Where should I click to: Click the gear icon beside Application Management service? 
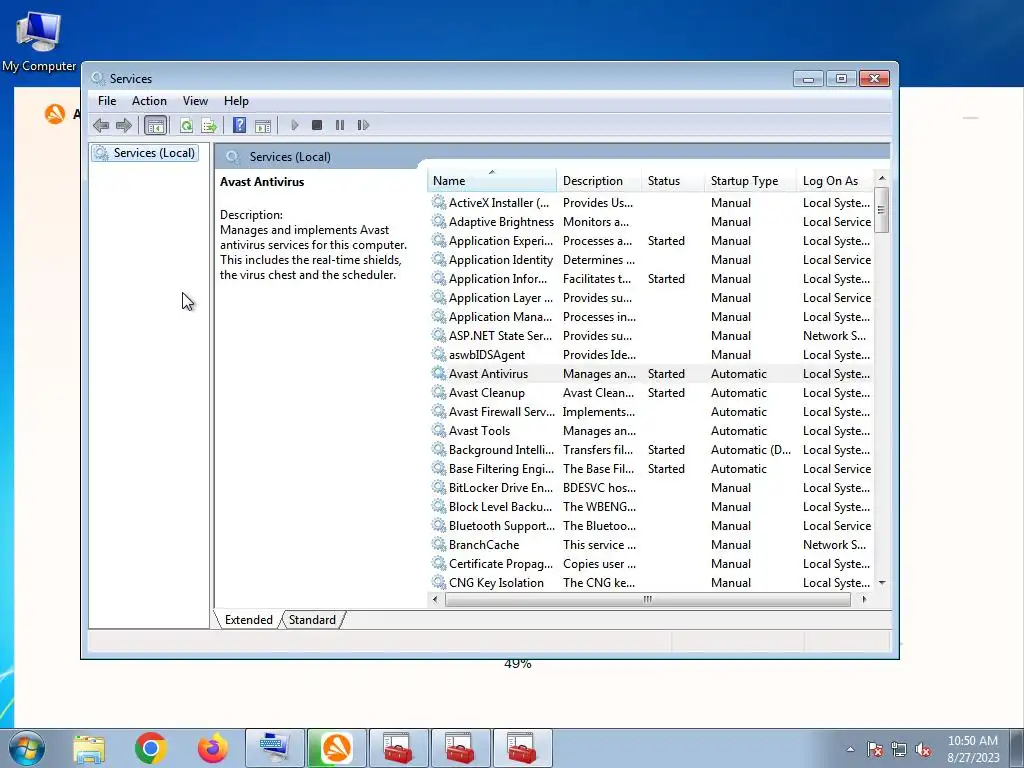(439, 316)
